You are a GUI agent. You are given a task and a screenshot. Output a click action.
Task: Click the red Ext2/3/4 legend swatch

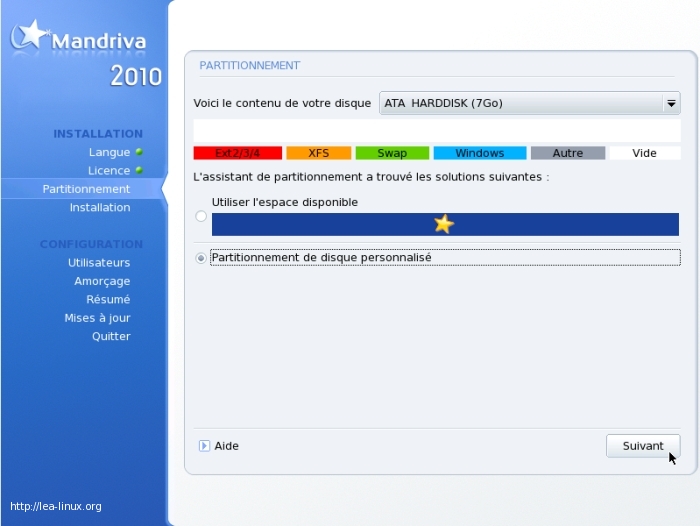tap(237, 153)
